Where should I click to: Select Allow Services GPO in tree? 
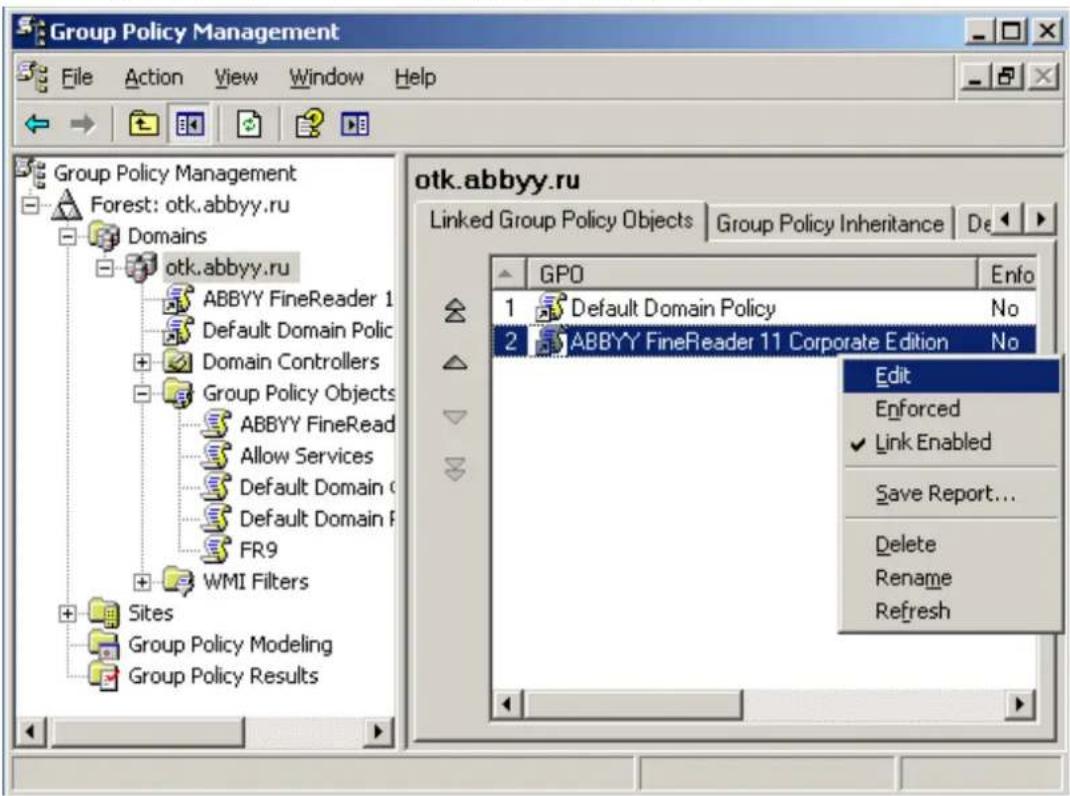point(306,456)
